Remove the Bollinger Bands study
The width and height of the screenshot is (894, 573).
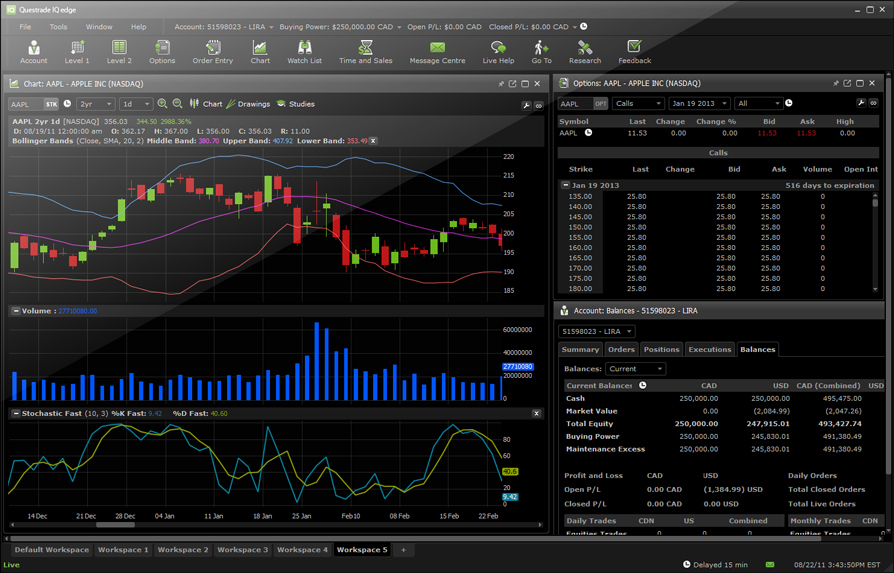coord(373,141)
